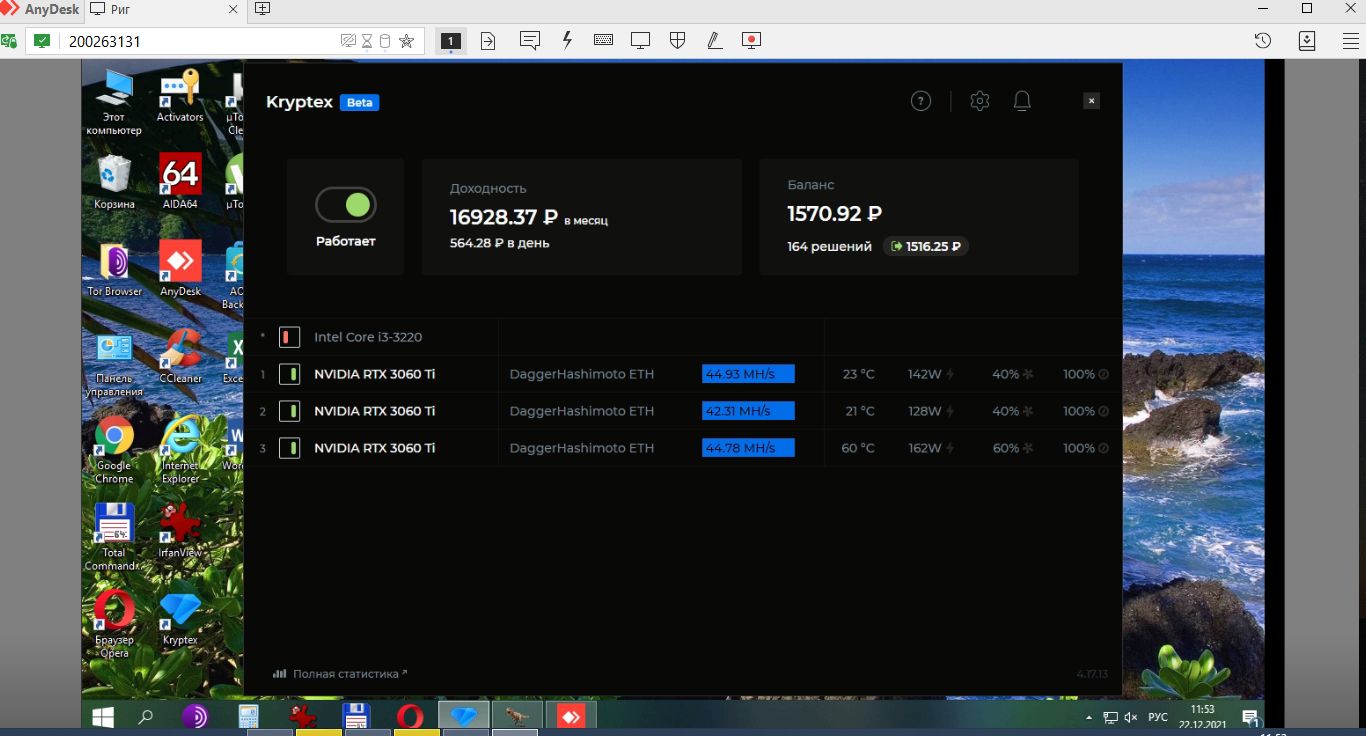The height and width of the screenshot is (736, 1366).
Task: Click the 42.31 MH/s hashrate bar
Action: (748, 411)
